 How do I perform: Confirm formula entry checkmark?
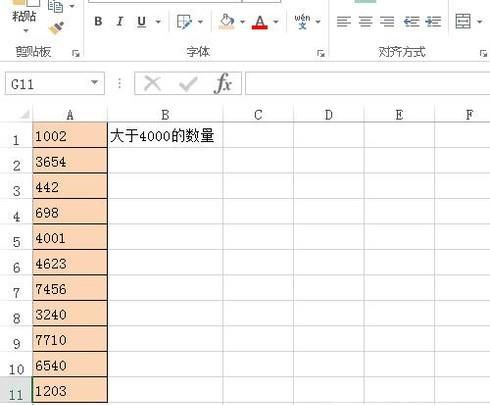(x=188, y=84)
